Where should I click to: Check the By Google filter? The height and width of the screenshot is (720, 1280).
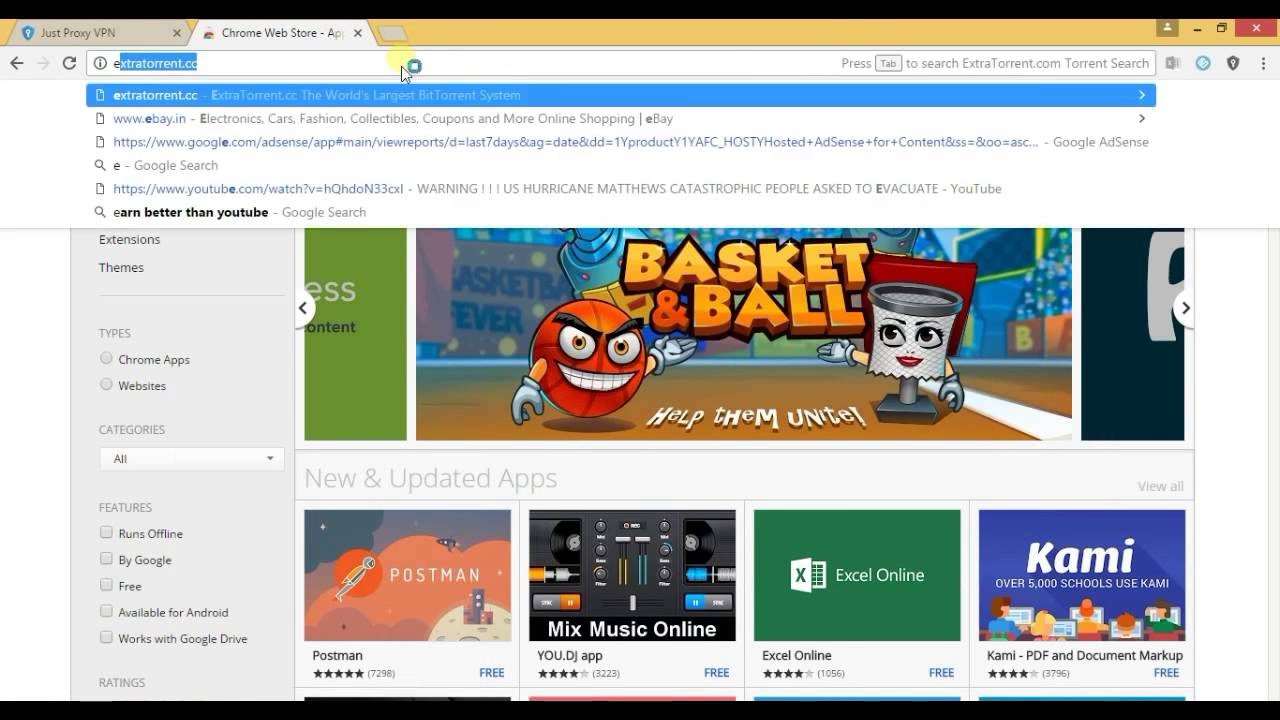click(x=106, y=558)
